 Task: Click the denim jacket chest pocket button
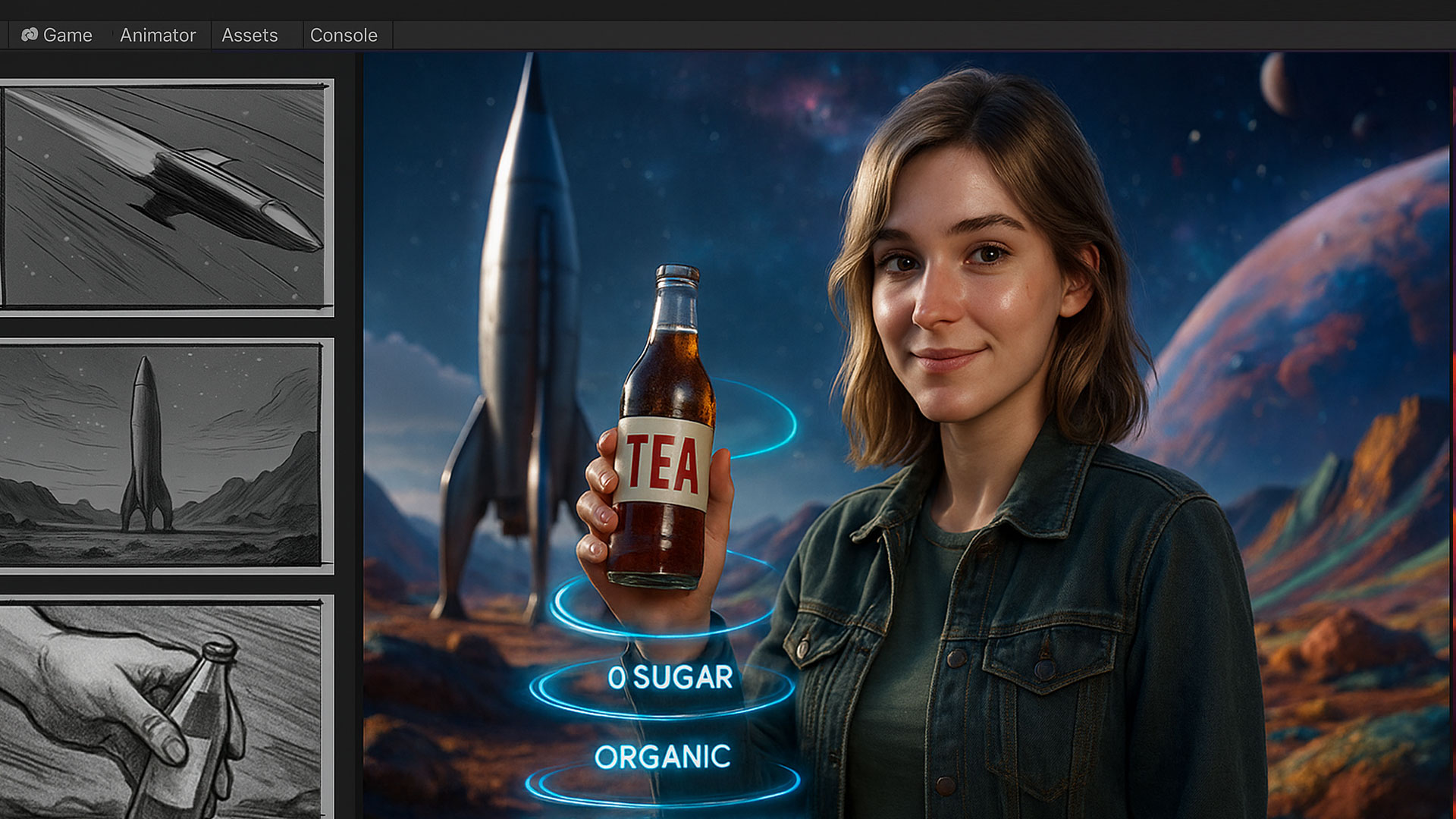coord(1045,669)
